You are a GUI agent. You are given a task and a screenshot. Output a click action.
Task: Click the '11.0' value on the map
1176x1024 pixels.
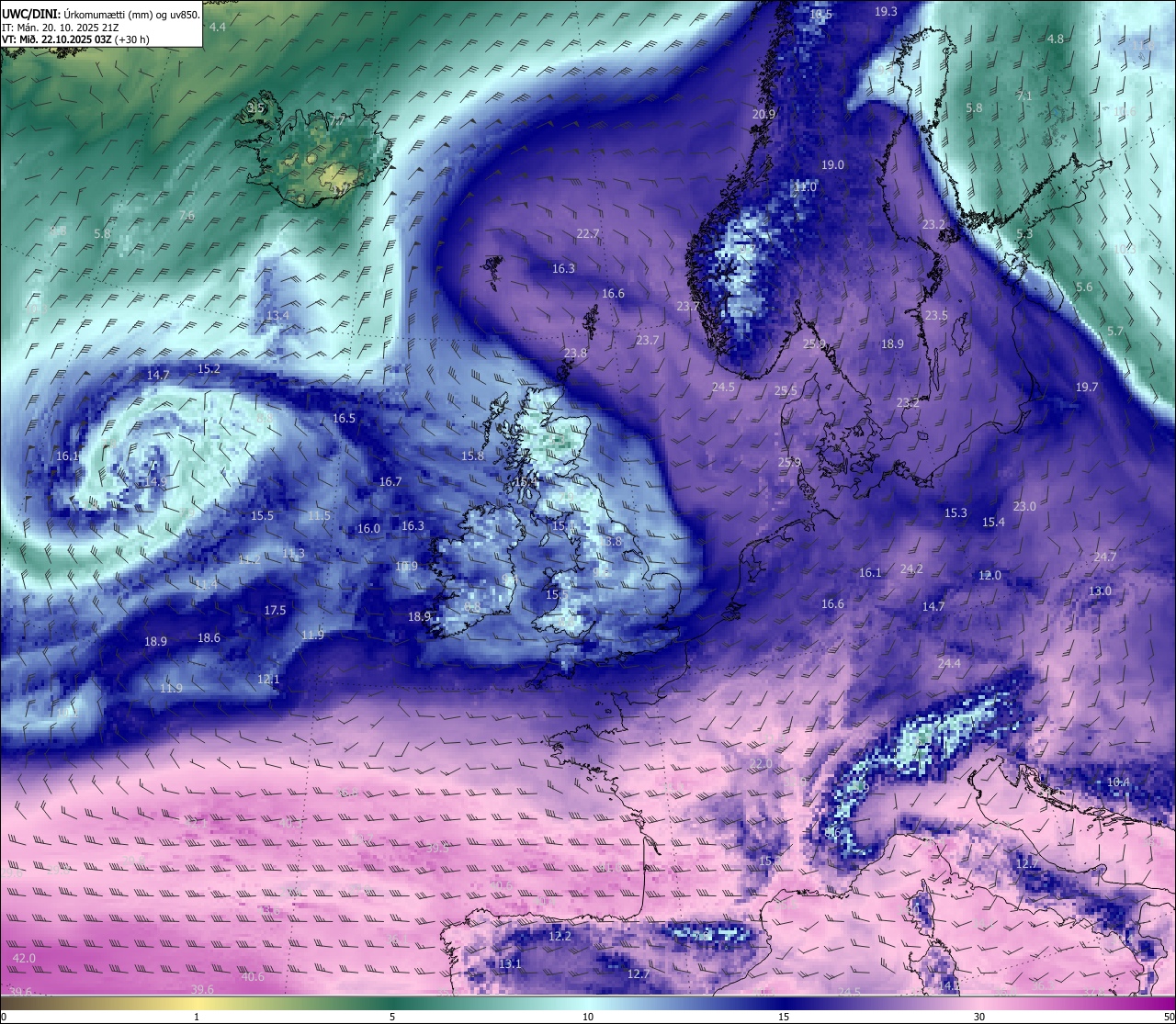click(x=805, y=187)
